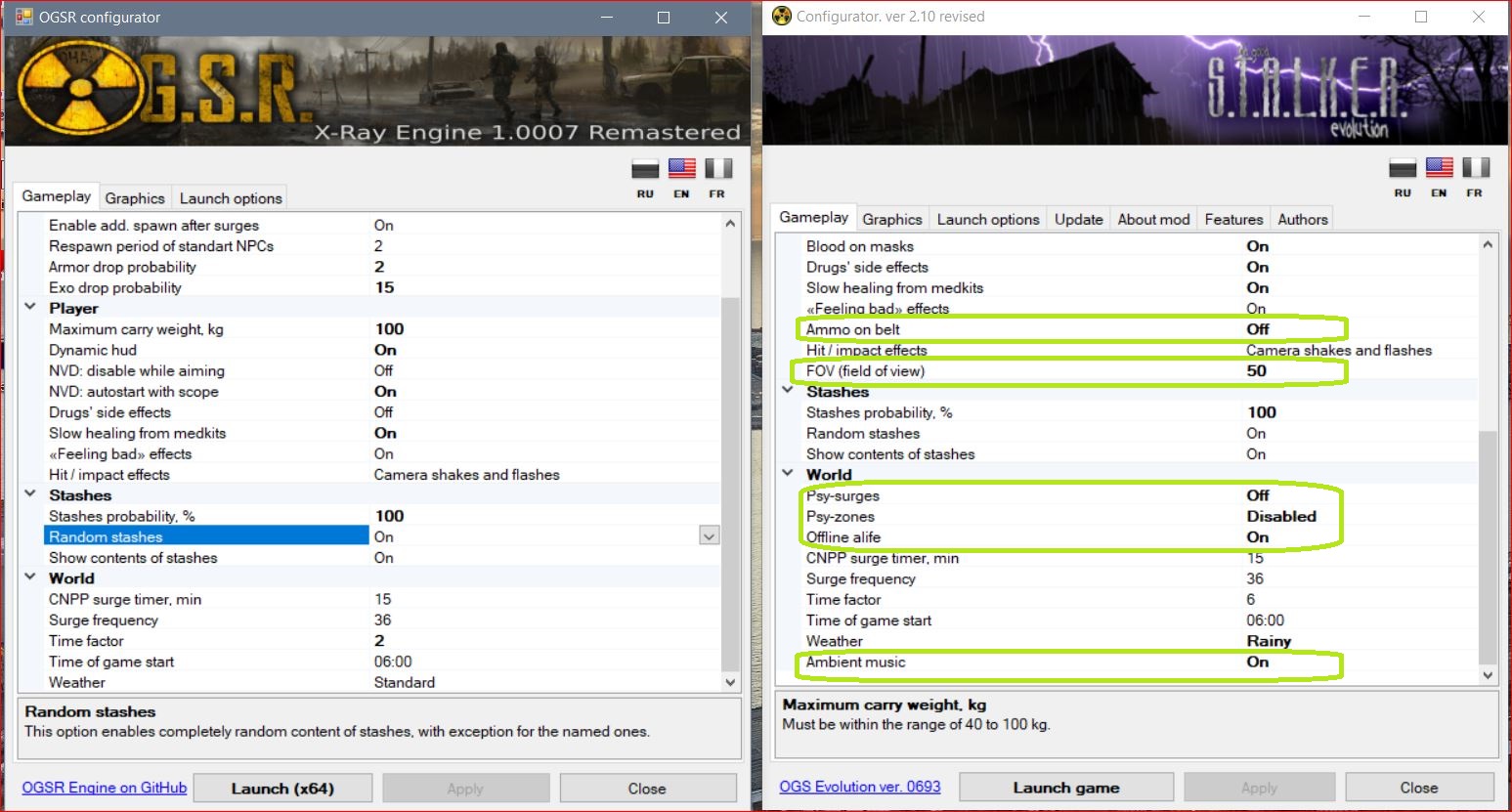
Task: Select the French flag in Configurator 2.10 window
Action: pyautogui.click(x=1476, y=168)
